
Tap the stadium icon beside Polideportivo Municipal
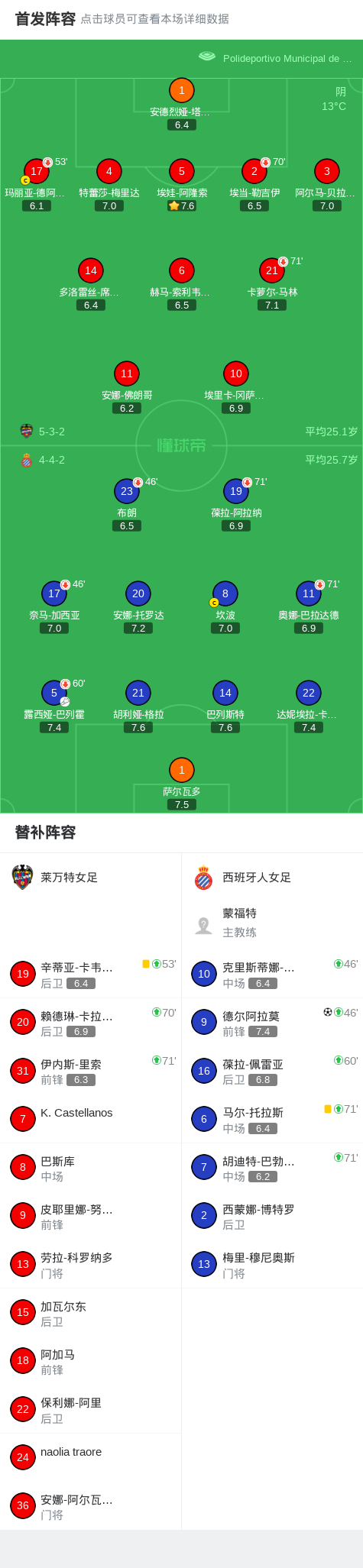point(206,57)
